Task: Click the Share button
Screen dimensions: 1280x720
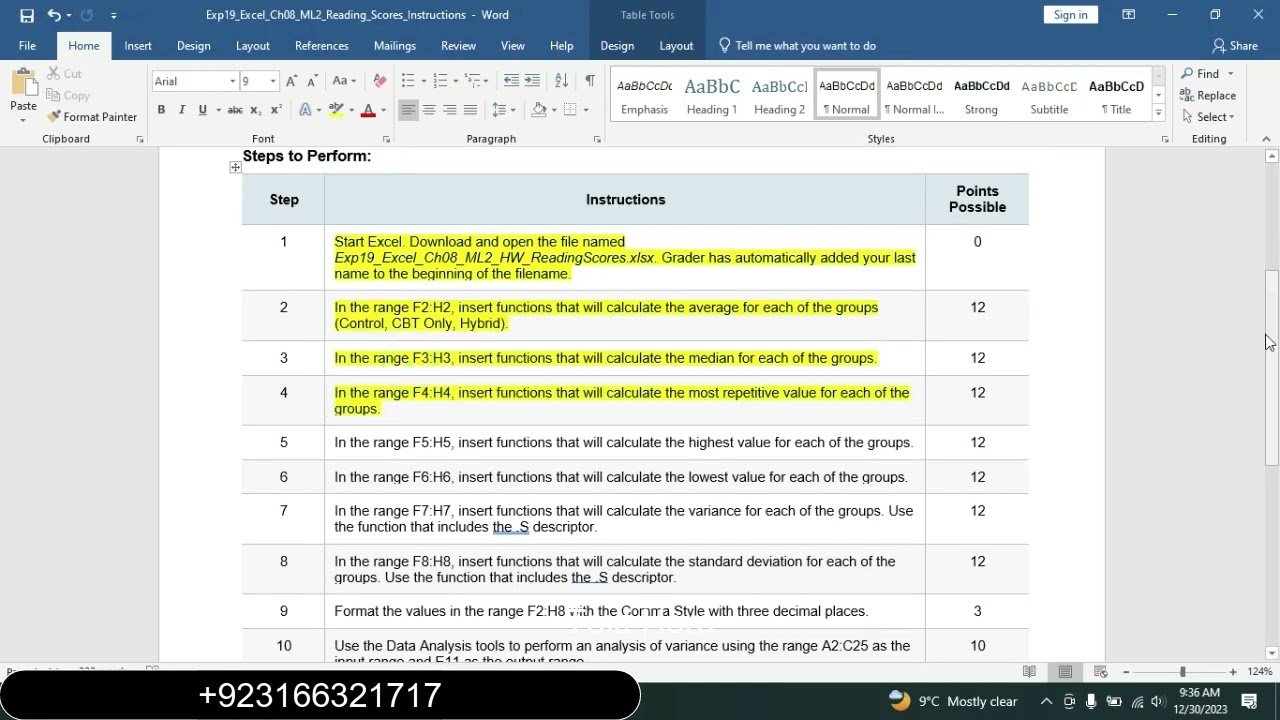Action: click(1235, 46)
